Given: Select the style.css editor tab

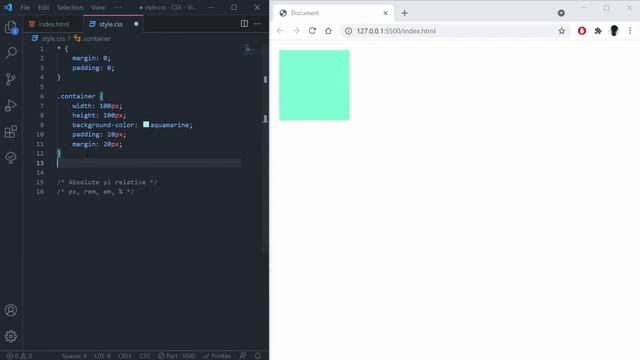Looking at the screenshot, I should (113, 24).
